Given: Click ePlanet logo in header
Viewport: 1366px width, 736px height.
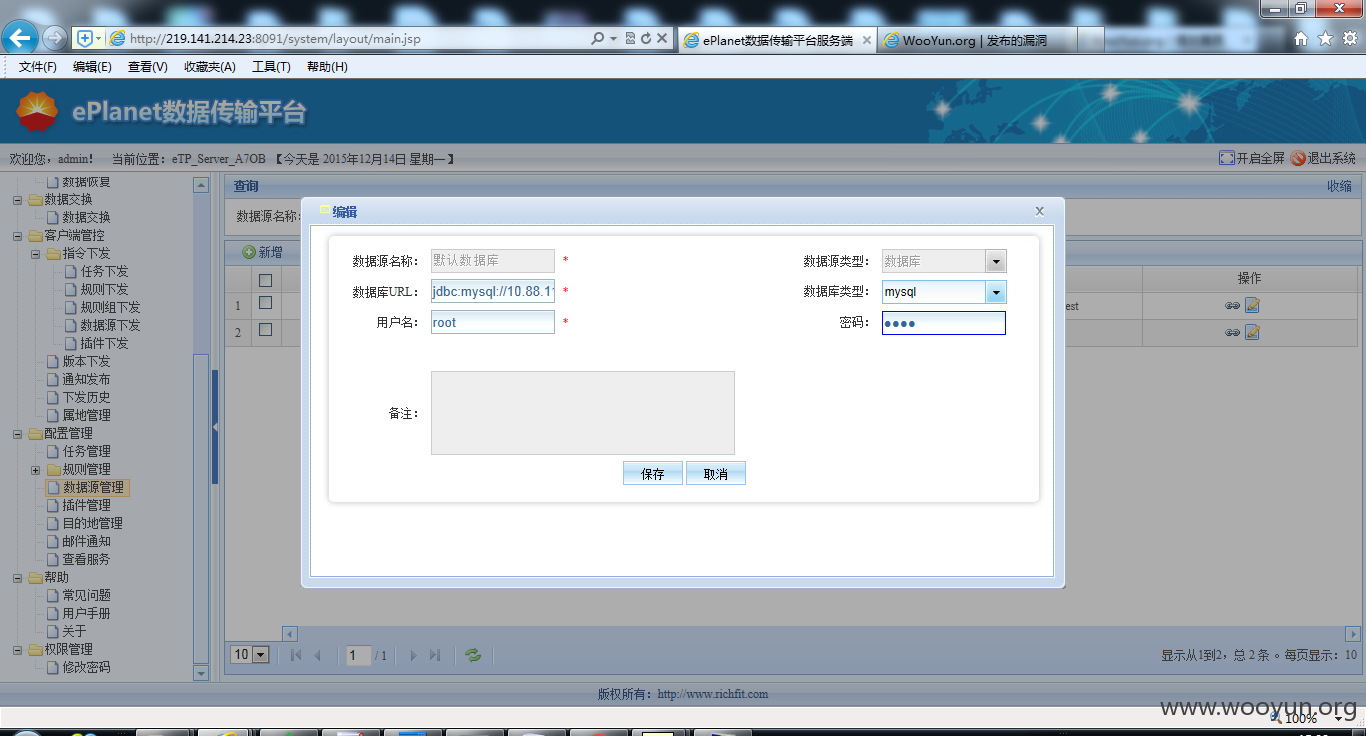Looking at the screenshot, I should [37, 112].
